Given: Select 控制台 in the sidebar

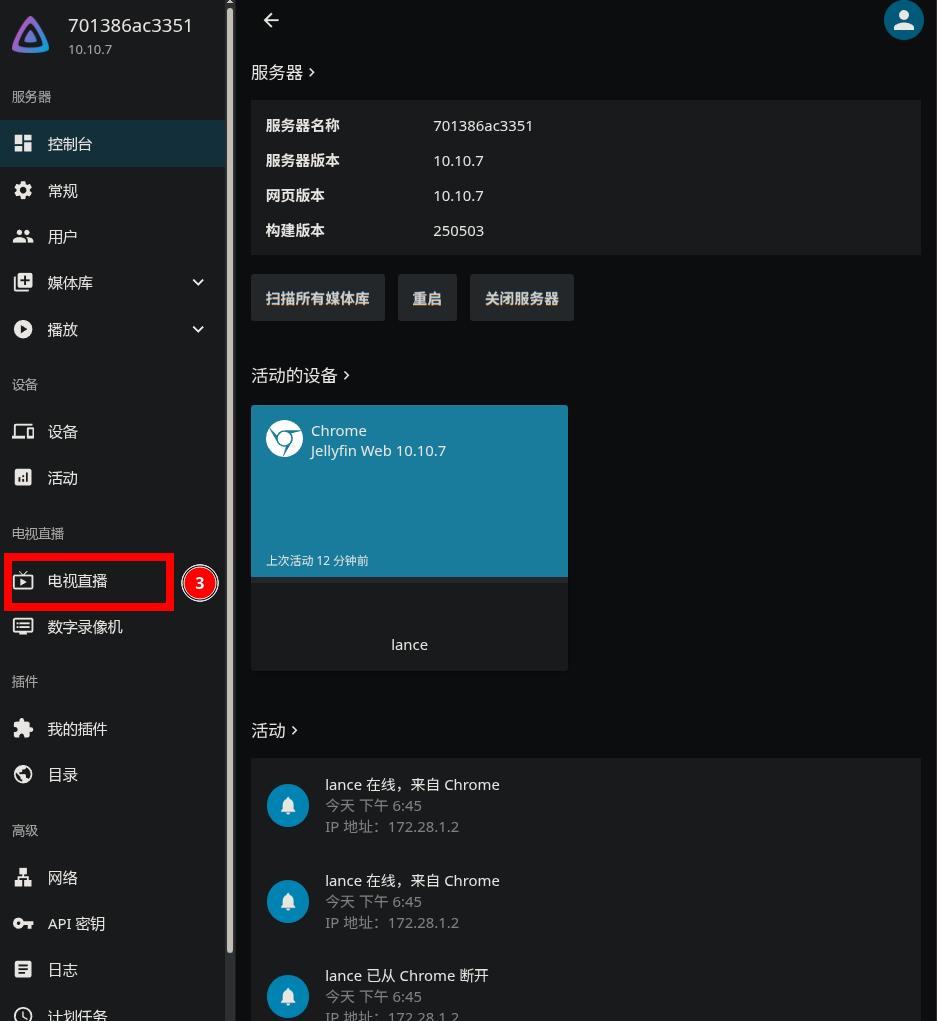Looking at the screenshot, I should [x=113, y=143].
